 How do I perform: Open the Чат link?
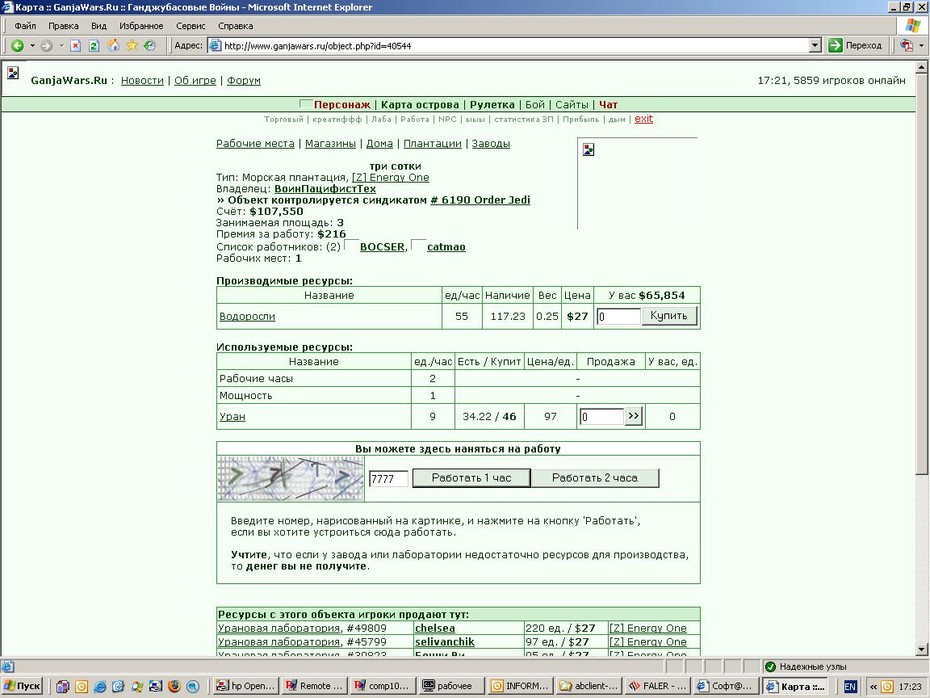point(608,105)
